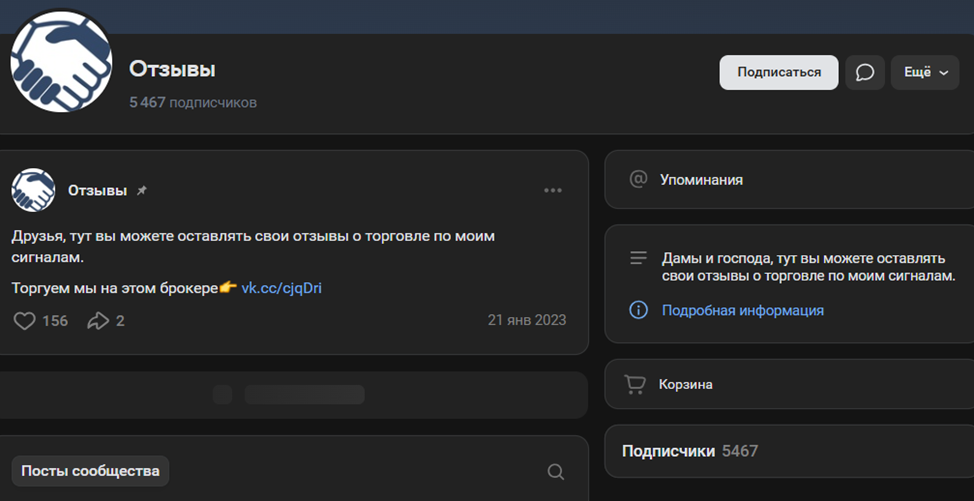Expand the Ещё dropdown menu

924,72
